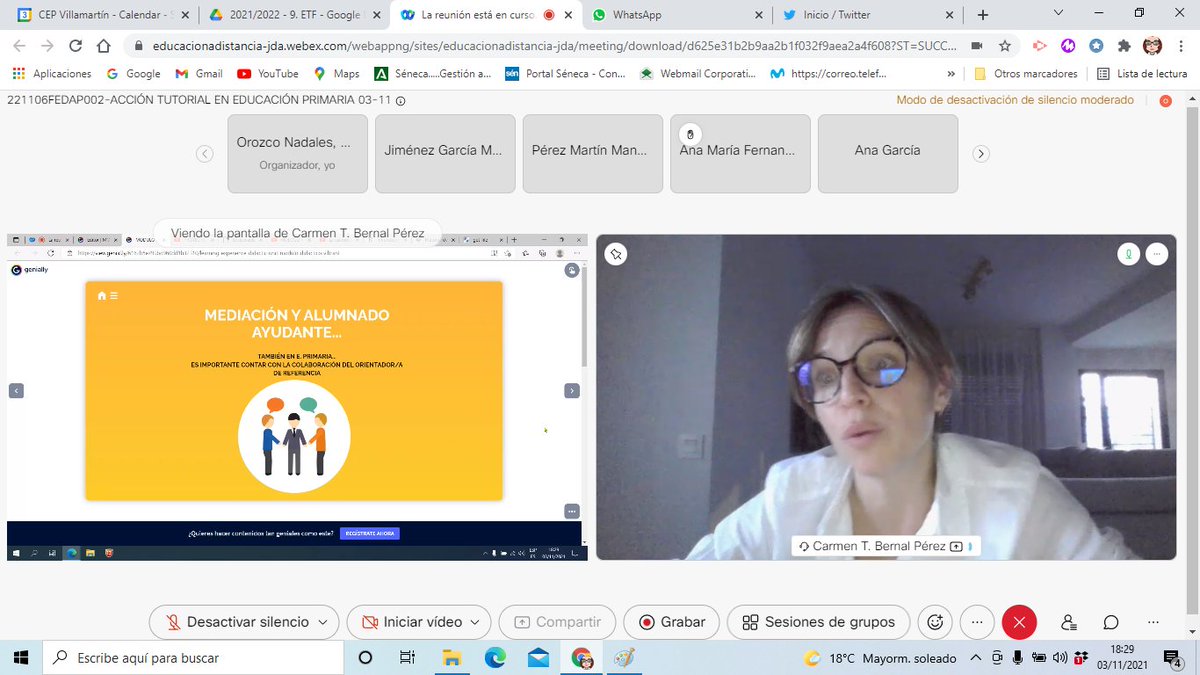The width and height of the screenshot is (1200, 675).
Task: Click home icon on the Genially slide
Action: pyautogui.click(x=102, y=296)
